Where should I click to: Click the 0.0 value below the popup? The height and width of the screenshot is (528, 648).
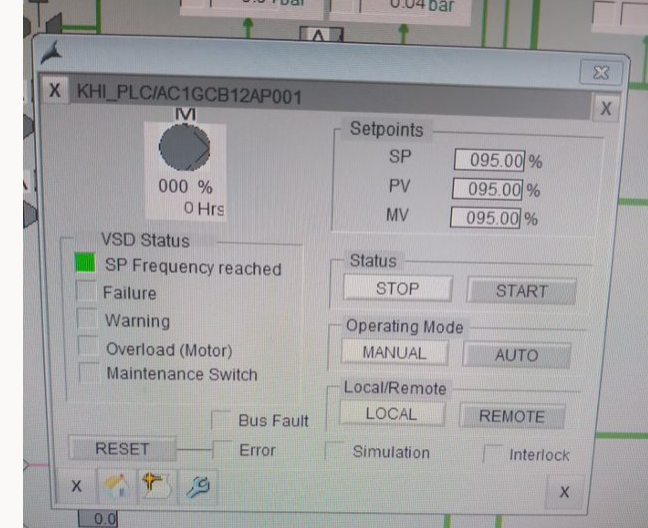(x=98, y=519)
